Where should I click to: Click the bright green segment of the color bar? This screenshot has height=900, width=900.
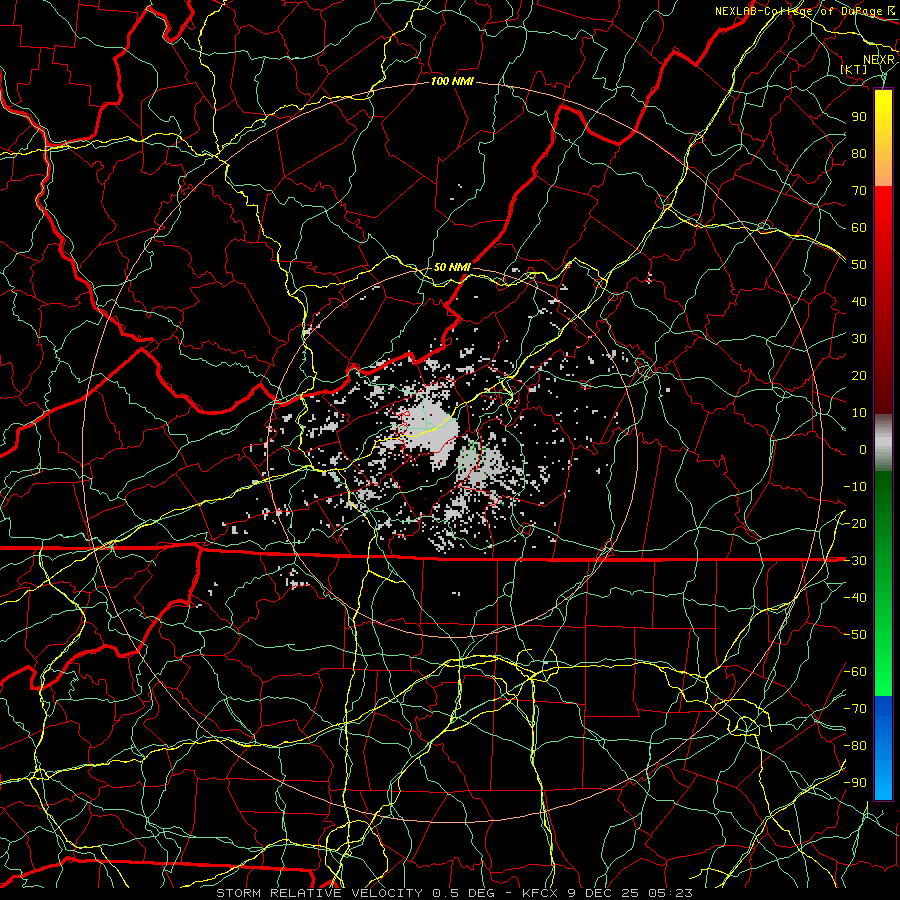point(883,584)
